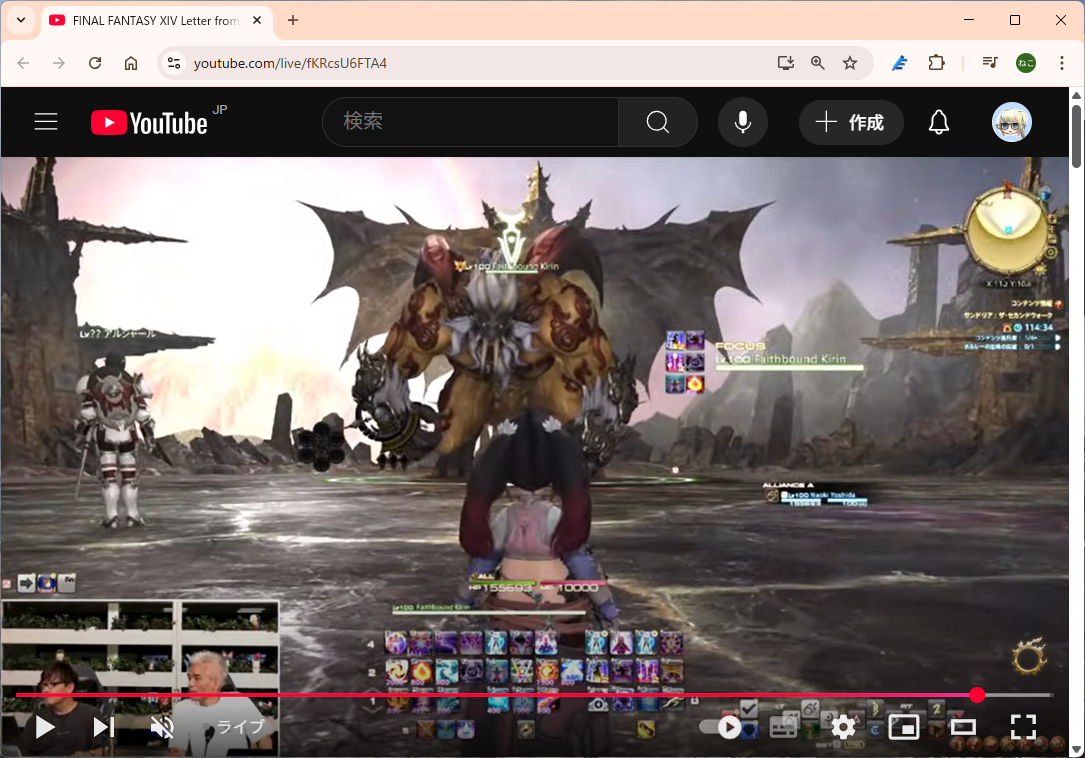Screen dimensions: 1085x758
Task: Select the FINAL FANTASY XIV Letter tab
Action: point(156,21)
